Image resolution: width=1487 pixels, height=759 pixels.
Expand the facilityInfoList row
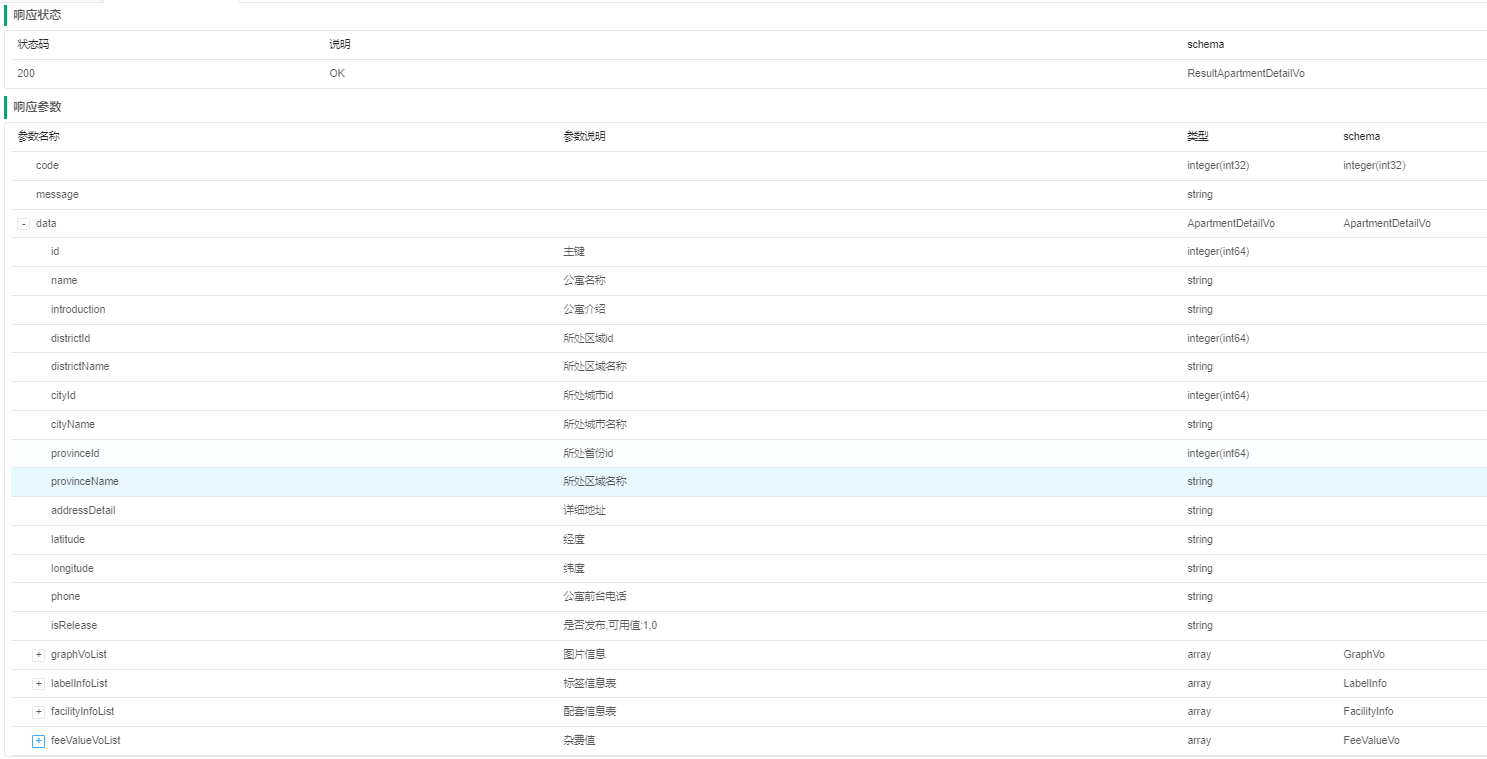(39, 712)
